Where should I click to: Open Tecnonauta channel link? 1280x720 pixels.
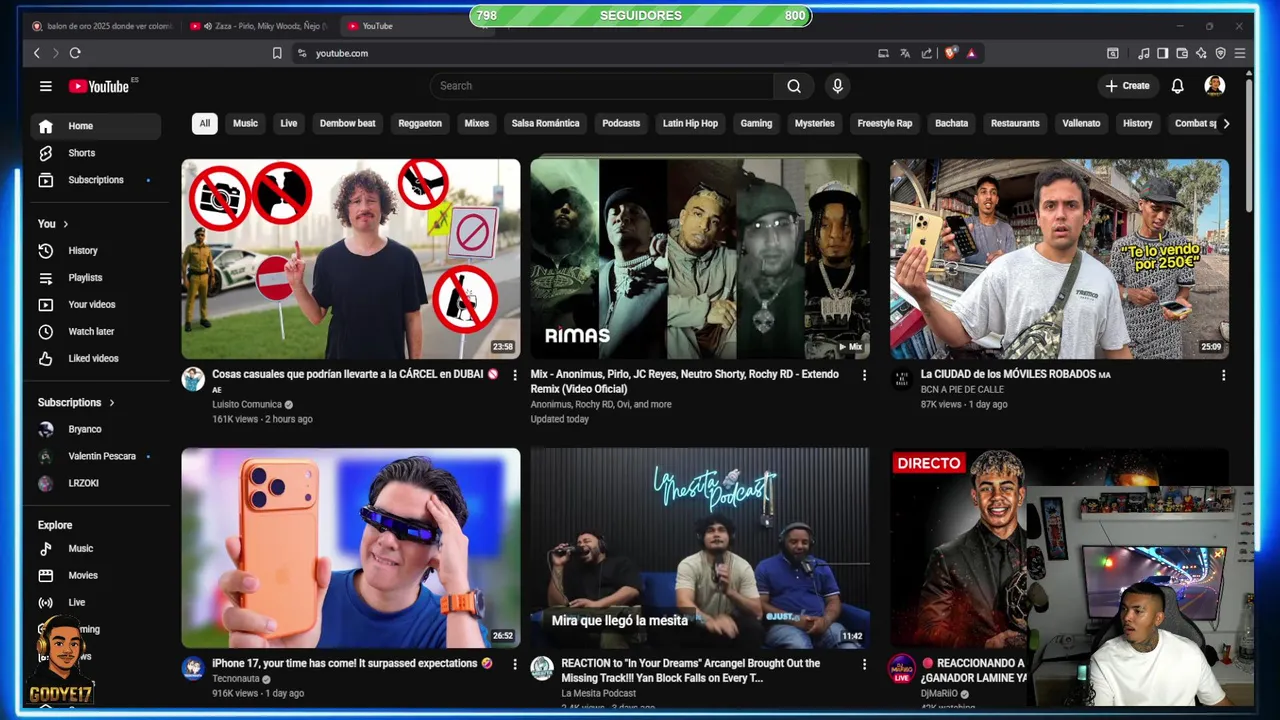(235, 679)
